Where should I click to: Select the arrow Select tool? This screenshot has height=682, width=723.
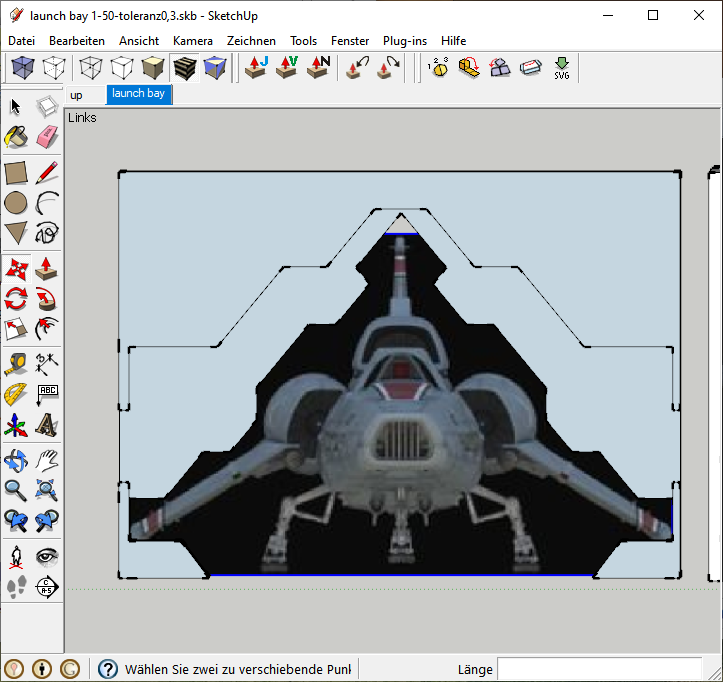(16, 107)
